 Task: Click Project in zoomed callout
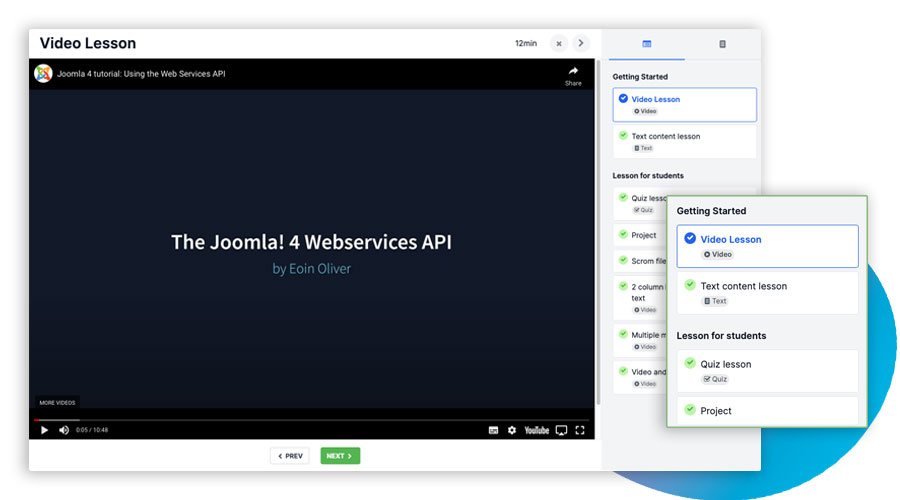point(767,411)
